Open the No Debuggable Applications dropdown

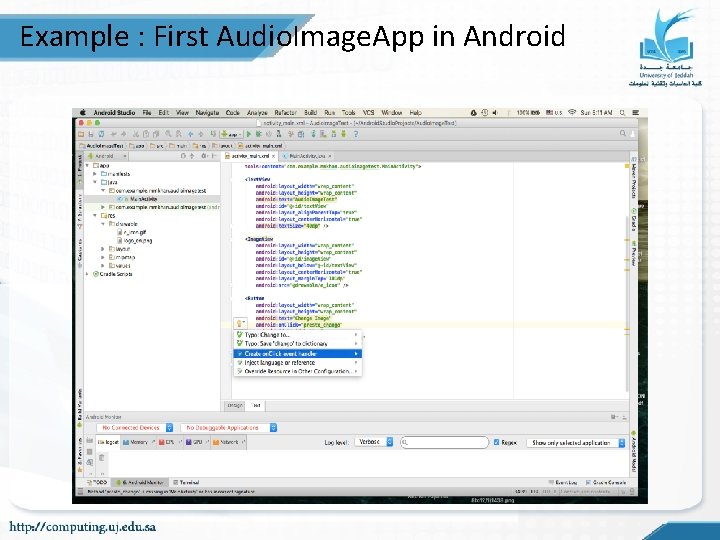click(229, 428)
